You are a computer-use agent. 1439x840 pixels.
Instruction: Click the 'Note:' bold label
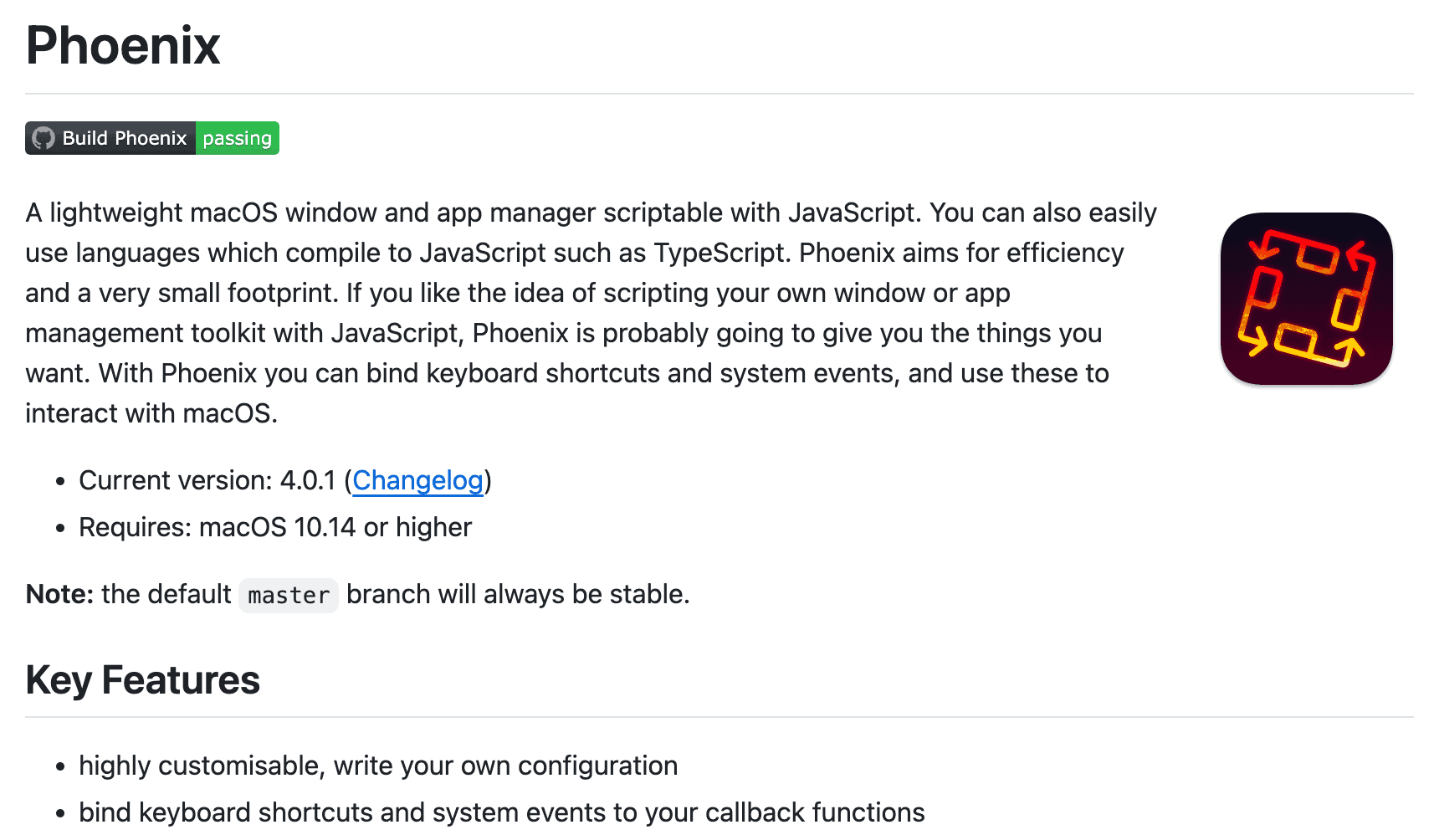click(59, 594)
